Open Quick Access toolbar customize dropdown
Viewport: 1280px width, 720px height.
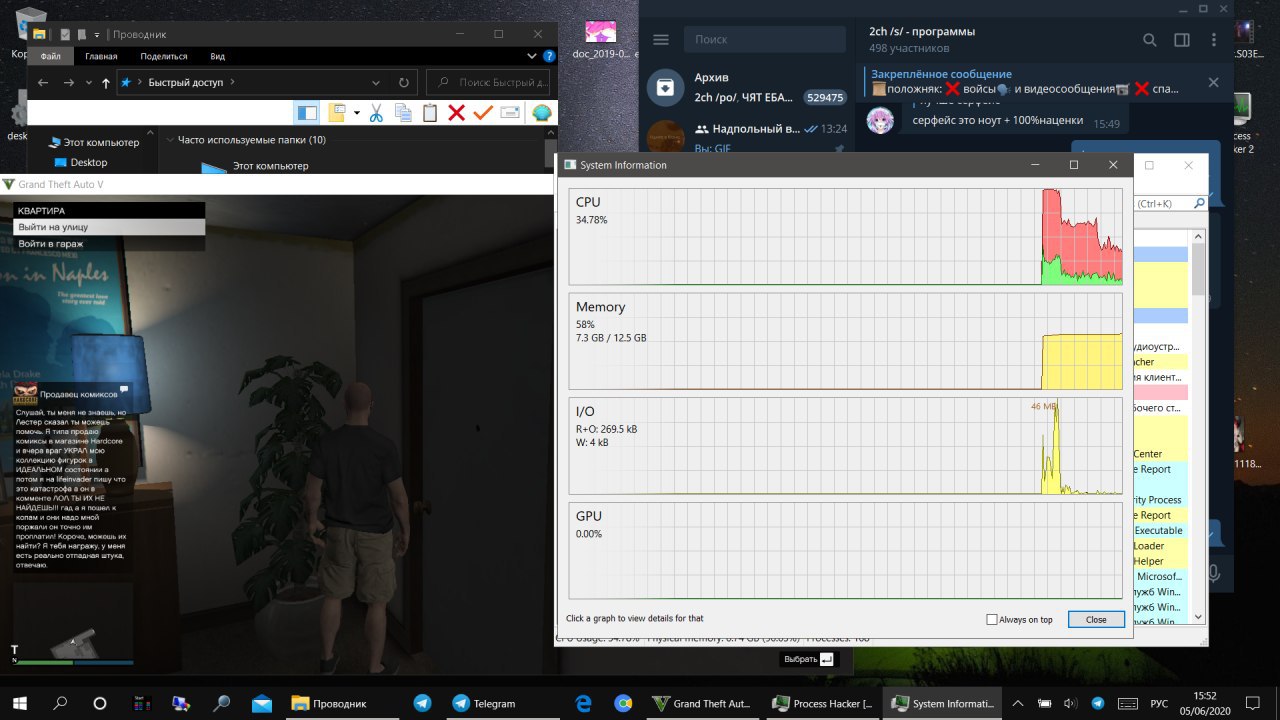click(x=98, y=34)
